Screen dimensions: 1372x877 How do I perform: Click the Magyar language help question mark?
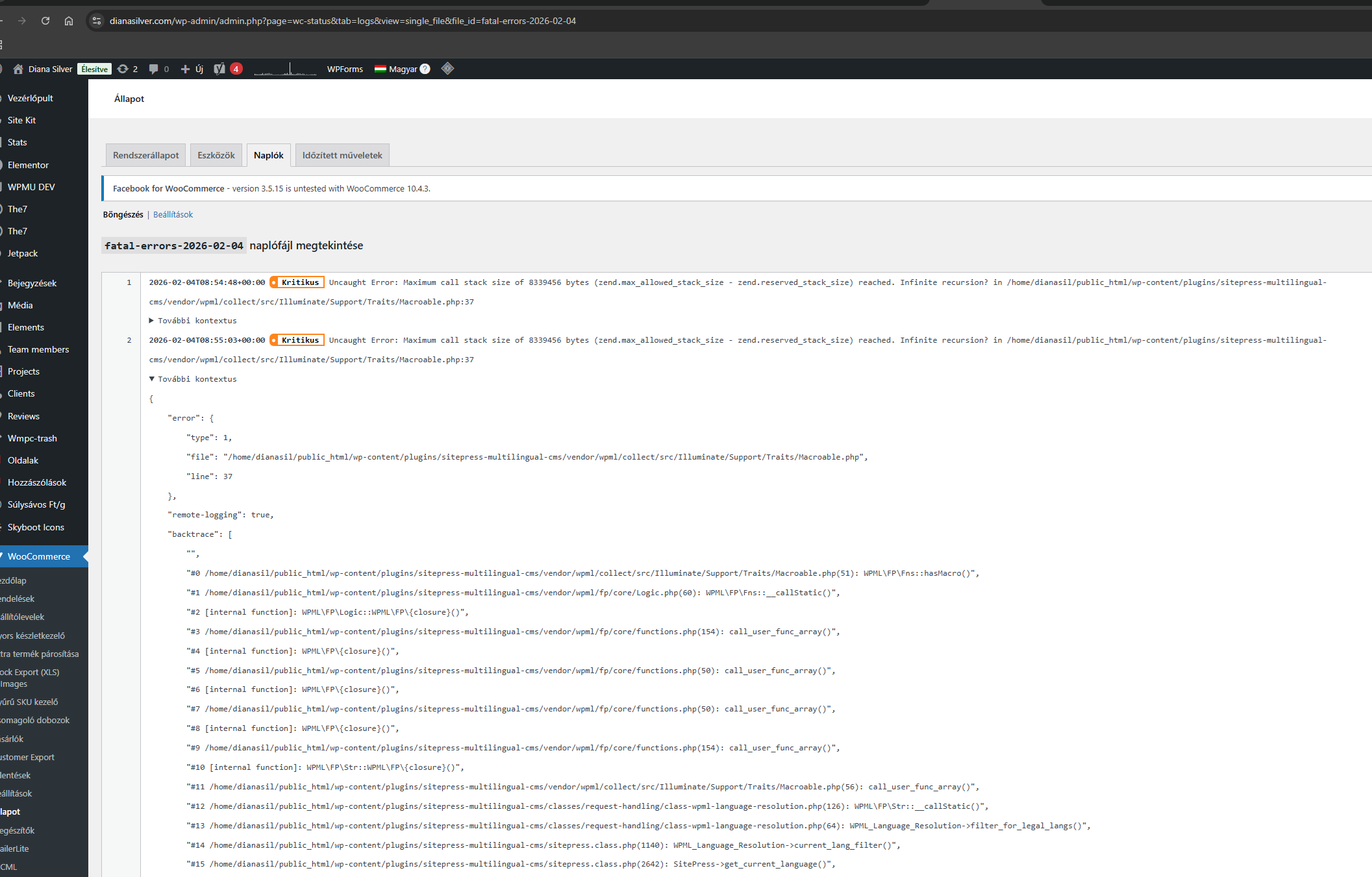tap(425, 69)
